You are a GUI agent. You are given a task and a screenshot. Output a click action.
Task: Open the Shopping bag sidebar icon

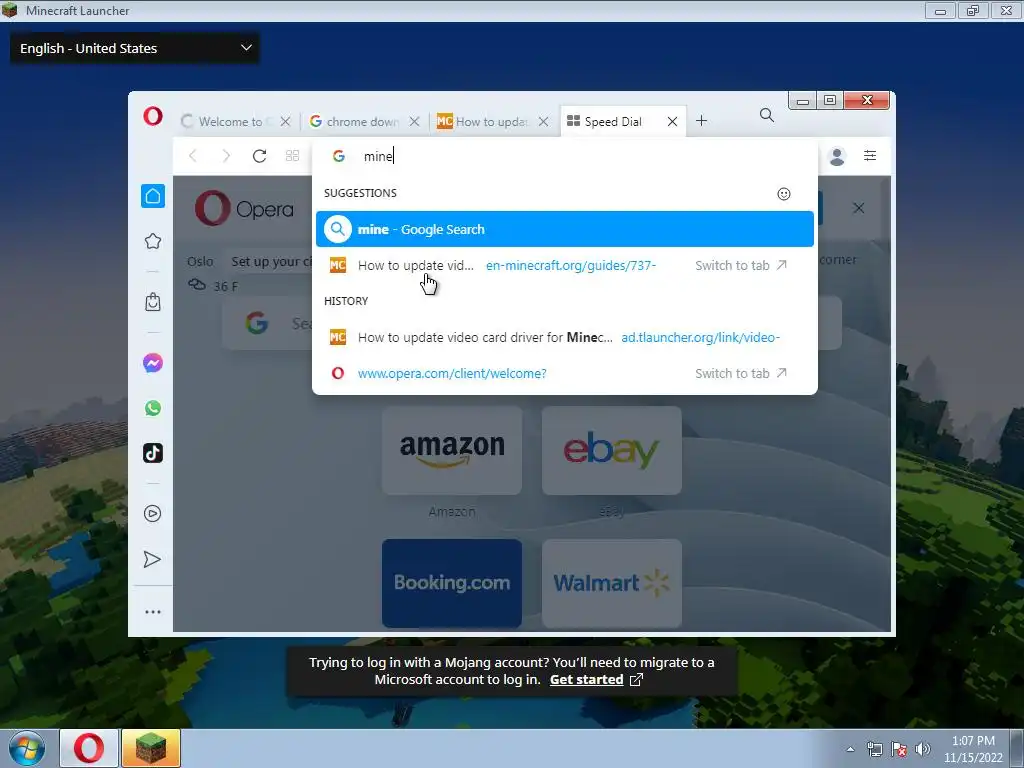pos(153,302)
